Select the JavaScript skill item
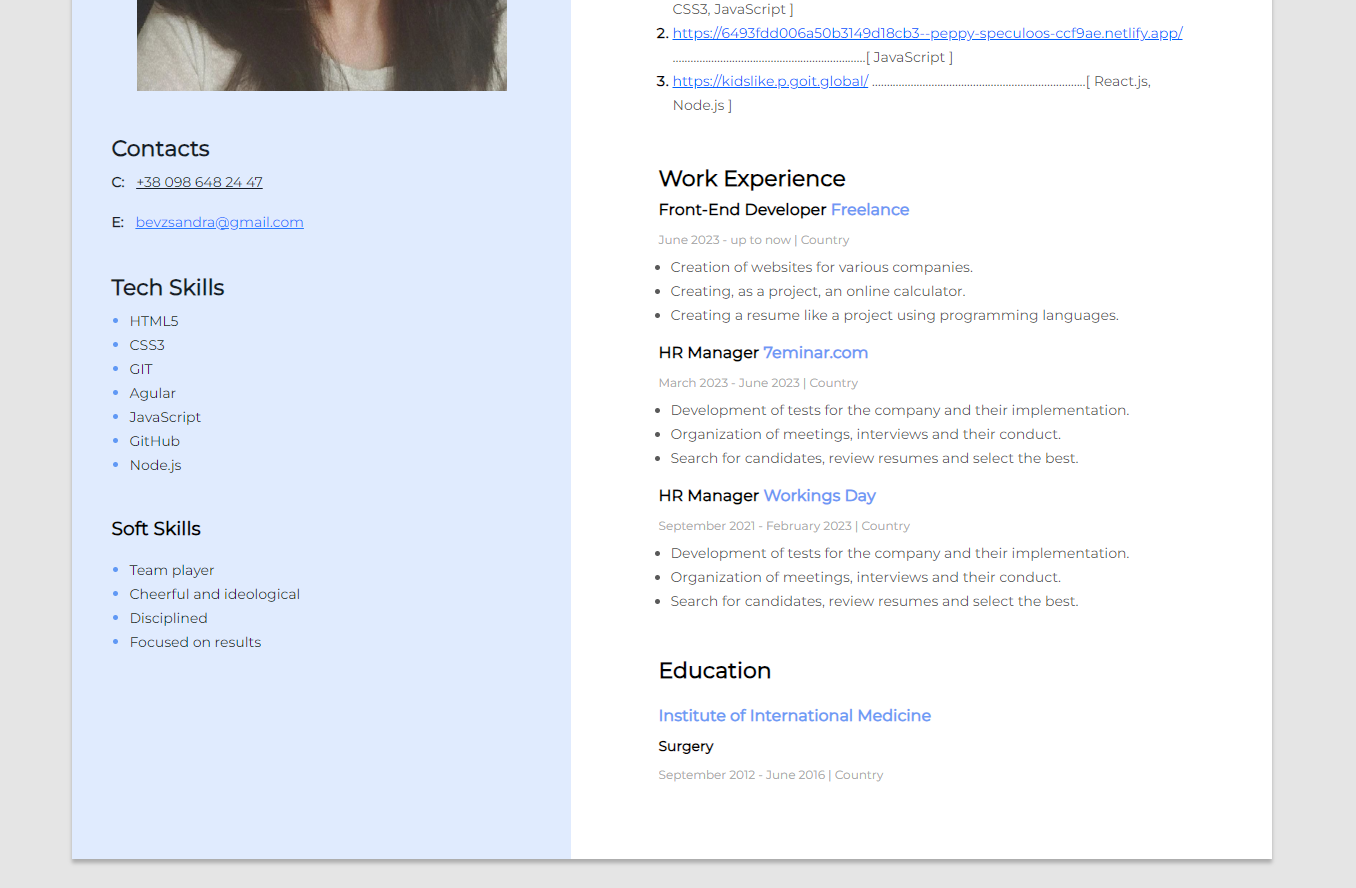 click(x=165, y=417)
